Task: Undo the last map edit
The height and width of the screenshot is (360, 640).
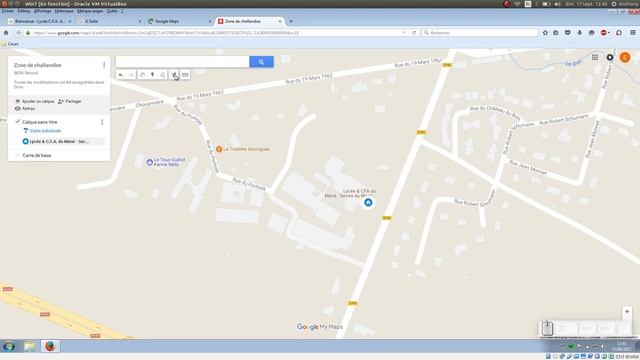Action: click(121, 75)
